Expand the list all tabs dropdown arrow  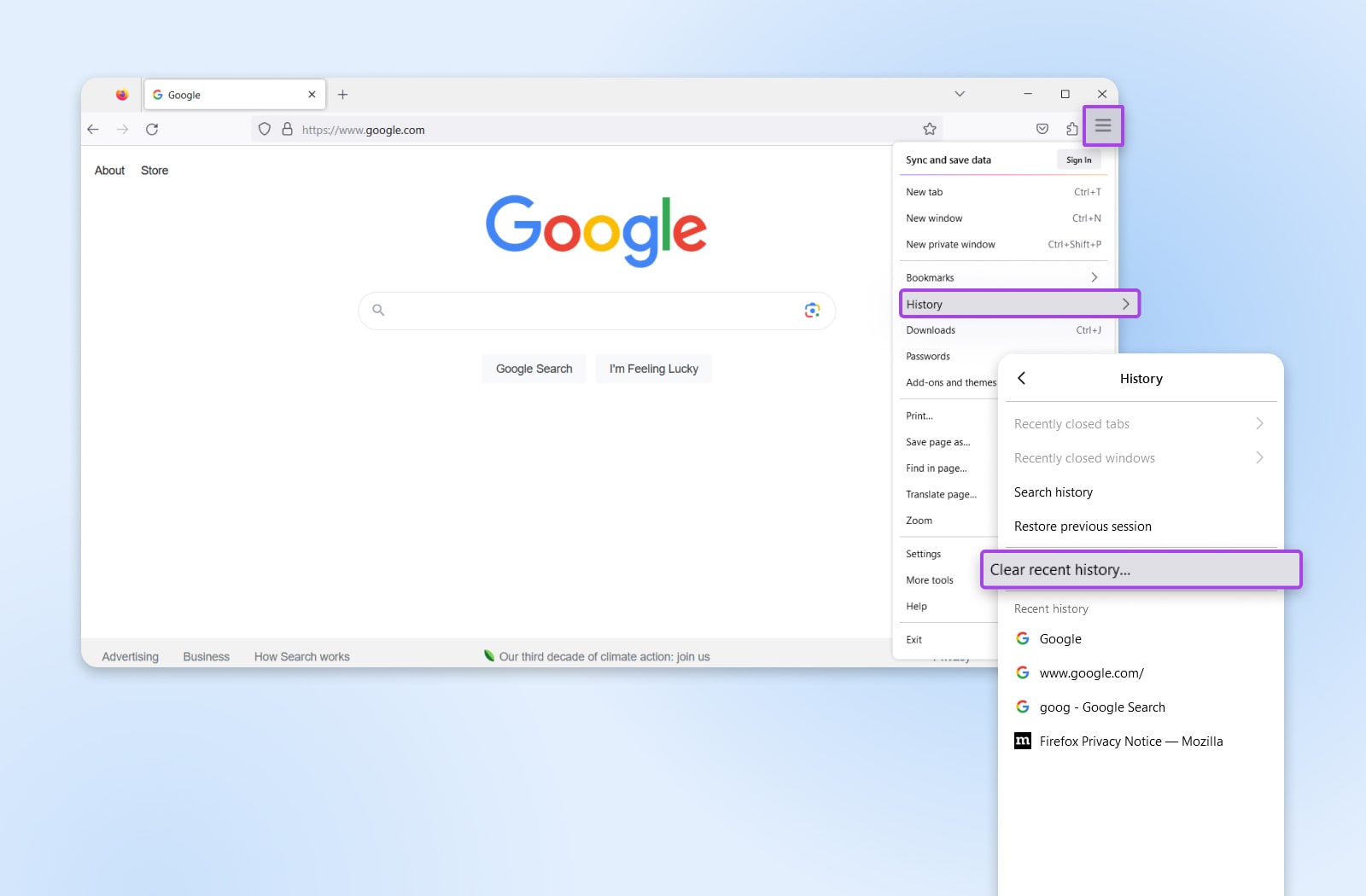(x=960, y=94)
